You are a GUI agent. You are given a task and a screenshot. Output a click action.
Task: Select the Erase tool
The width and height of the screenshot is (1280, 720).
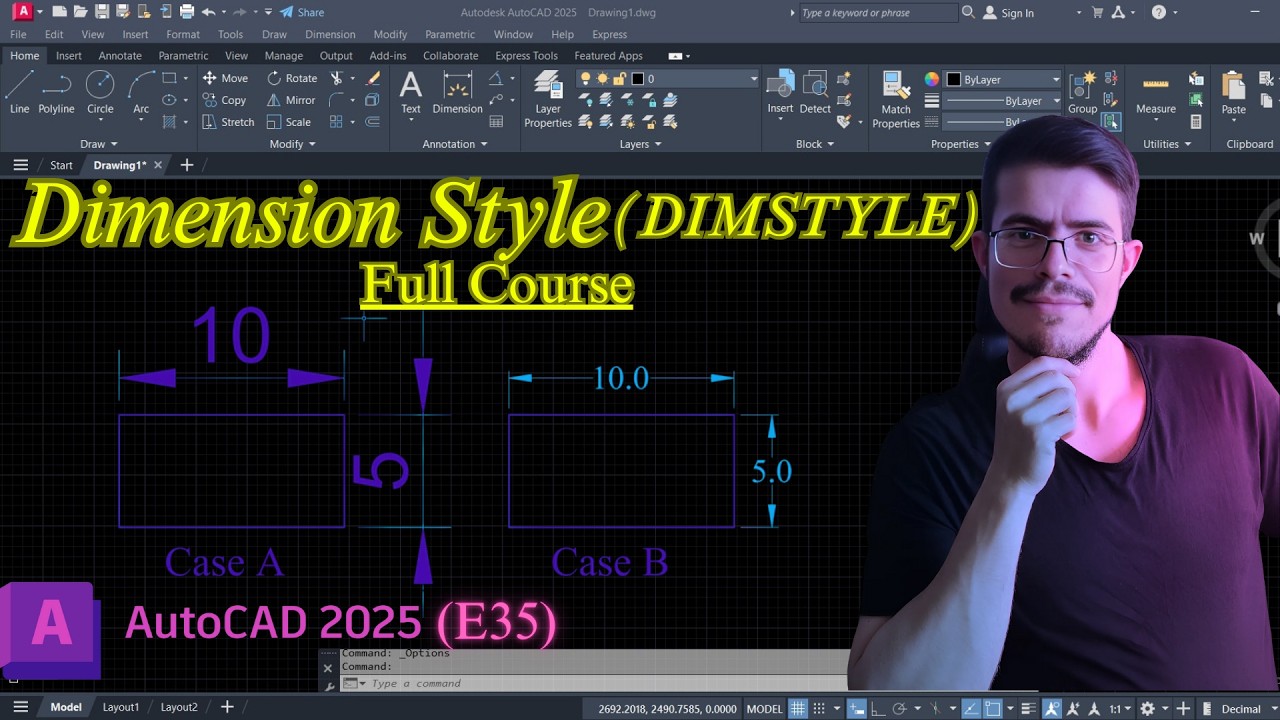[373, 78]
